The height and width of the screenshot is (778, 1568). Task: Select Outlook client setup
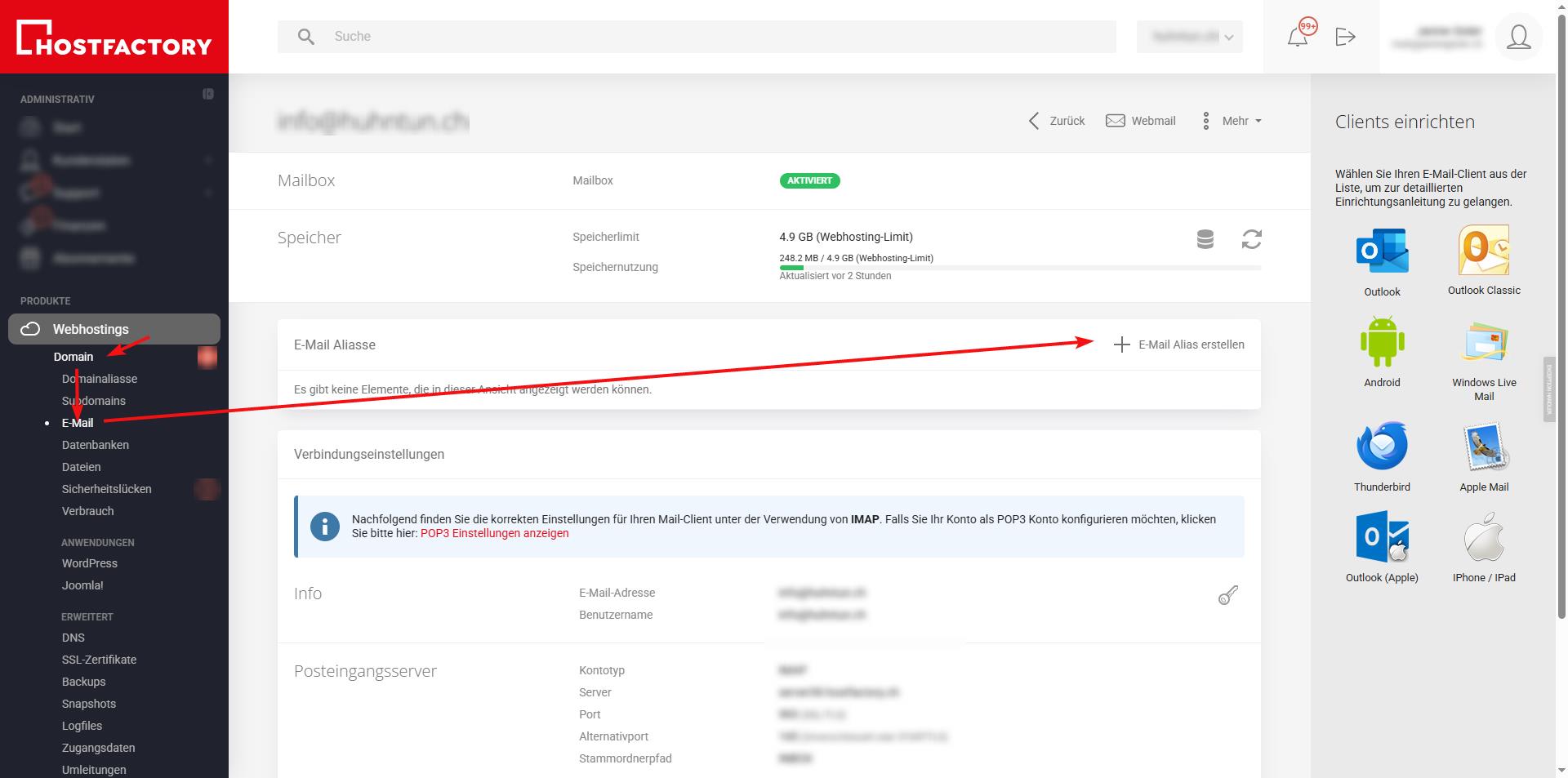click(x=1382, y=262)
